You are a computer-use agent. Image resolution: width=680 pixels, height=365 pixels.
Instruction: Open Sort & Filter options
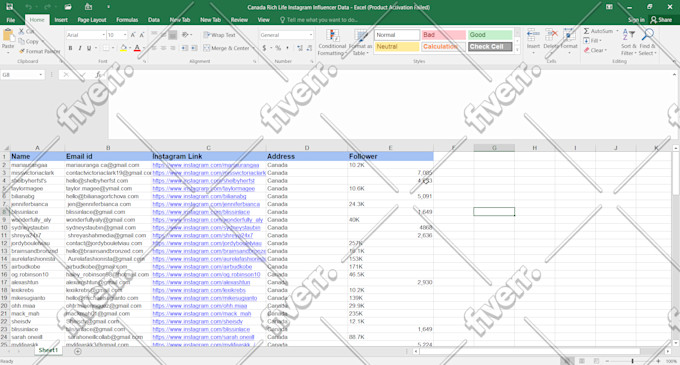point(628,42)
